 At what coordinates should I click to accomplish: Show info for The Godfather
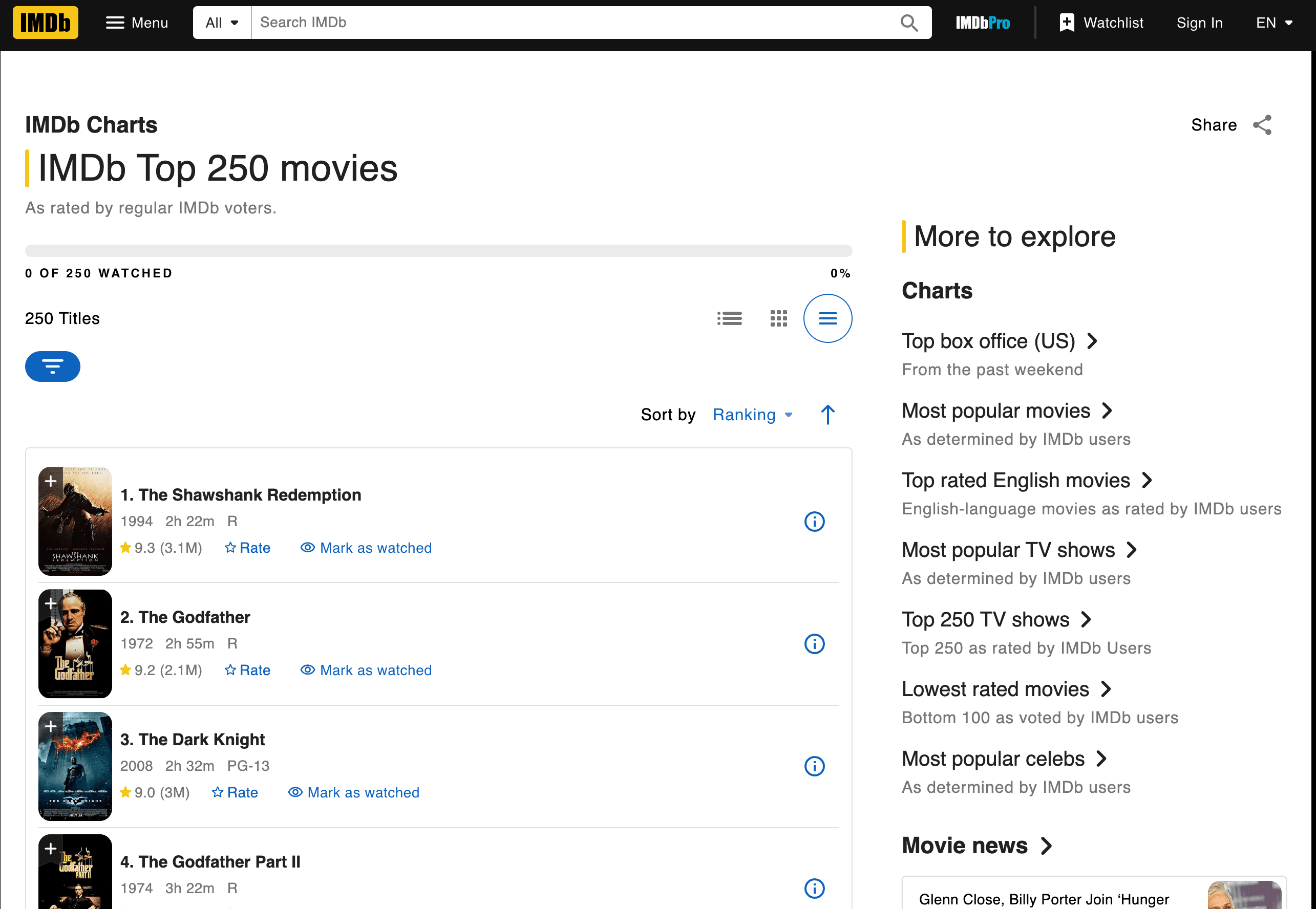pyautogui.click(x=814, y=644)
